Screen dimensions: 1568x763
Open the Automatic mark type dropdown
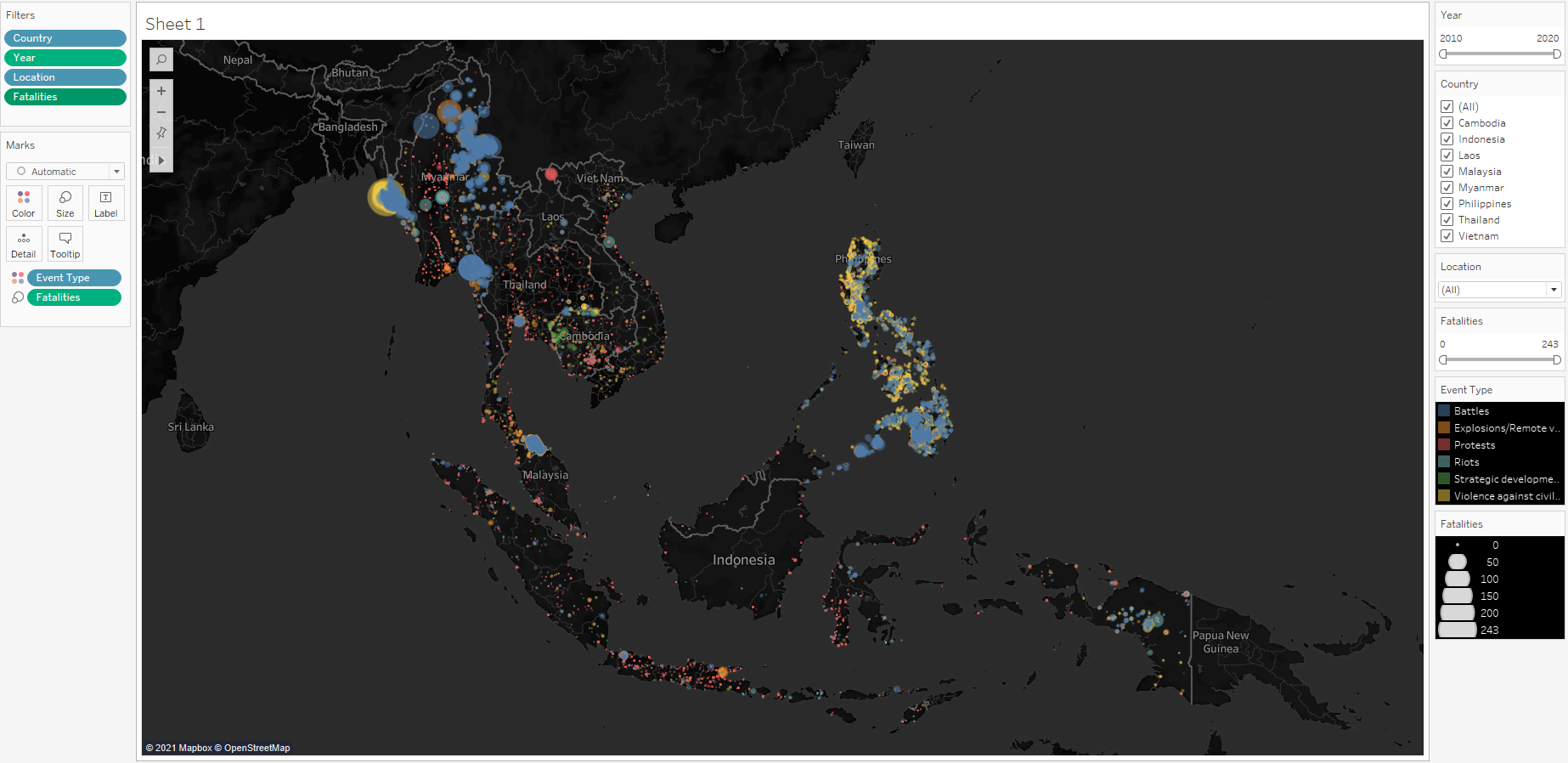[x=65, y=172]
